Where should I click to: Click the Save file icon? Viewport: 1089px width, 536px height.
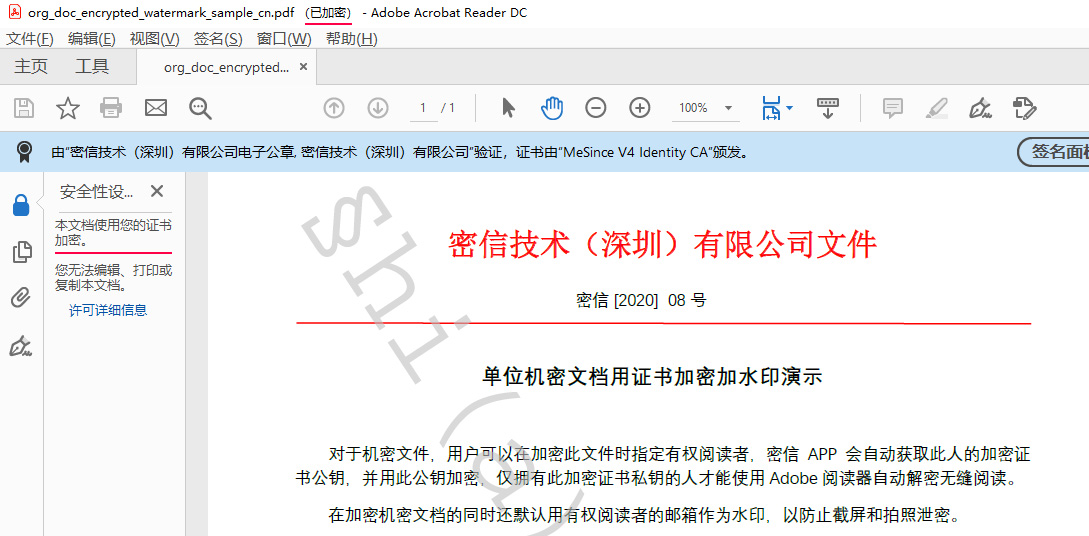click(24, 108)
